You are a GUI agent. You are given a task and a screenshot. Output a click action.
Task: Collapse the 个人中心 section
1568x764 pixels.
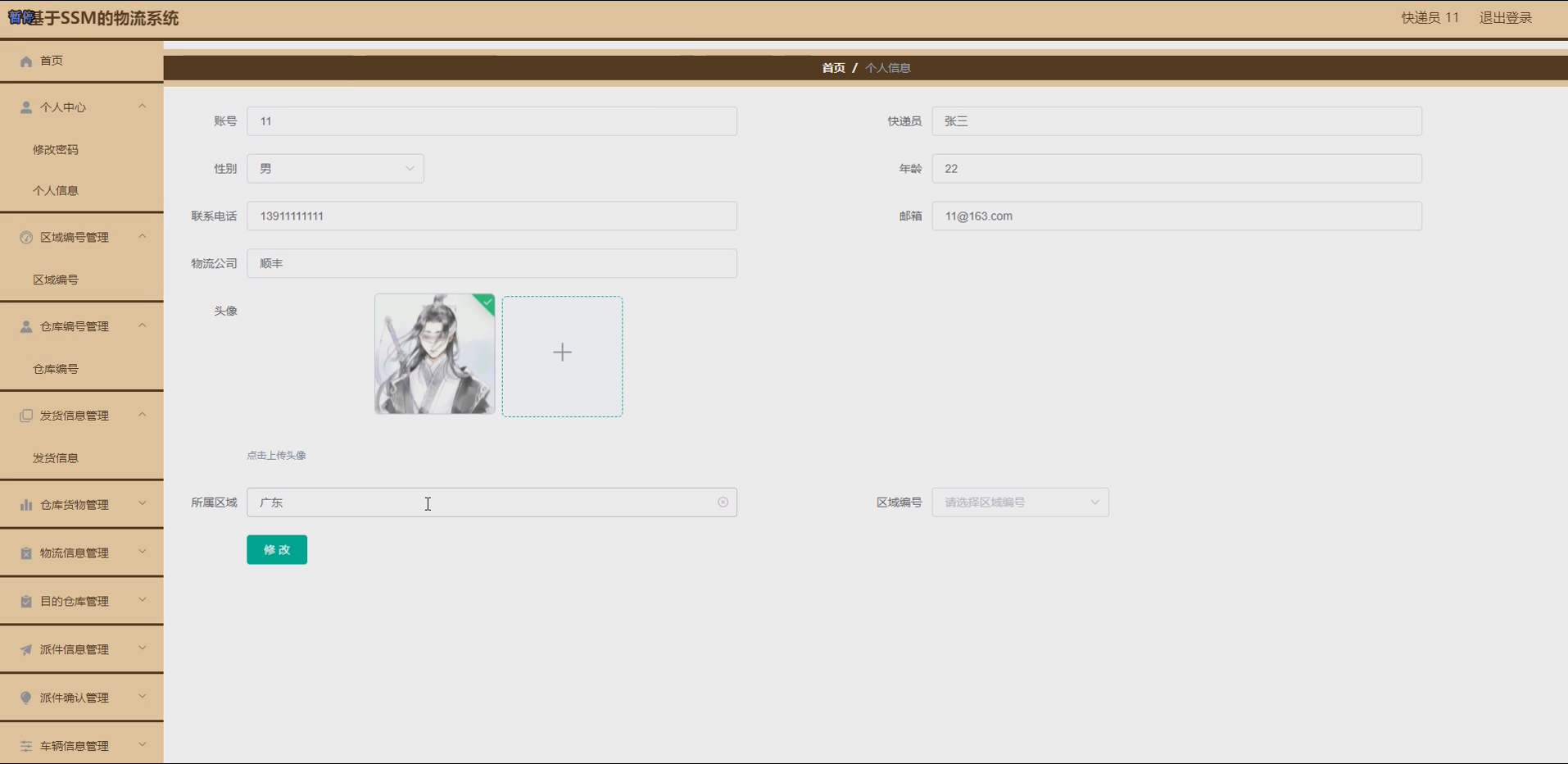click(141, 106)
